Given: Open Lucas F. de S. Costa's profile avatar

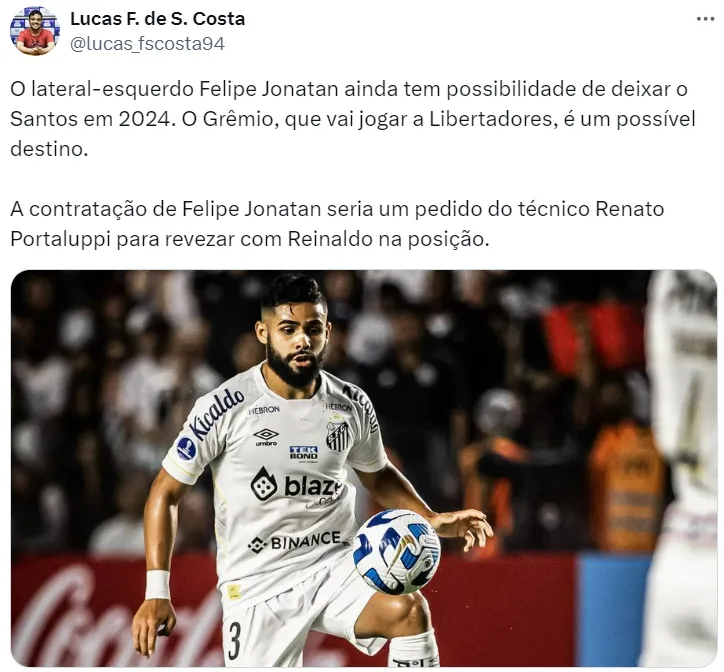Looking at the screenshot, I should pyautogui.click(x=35, y=31).
